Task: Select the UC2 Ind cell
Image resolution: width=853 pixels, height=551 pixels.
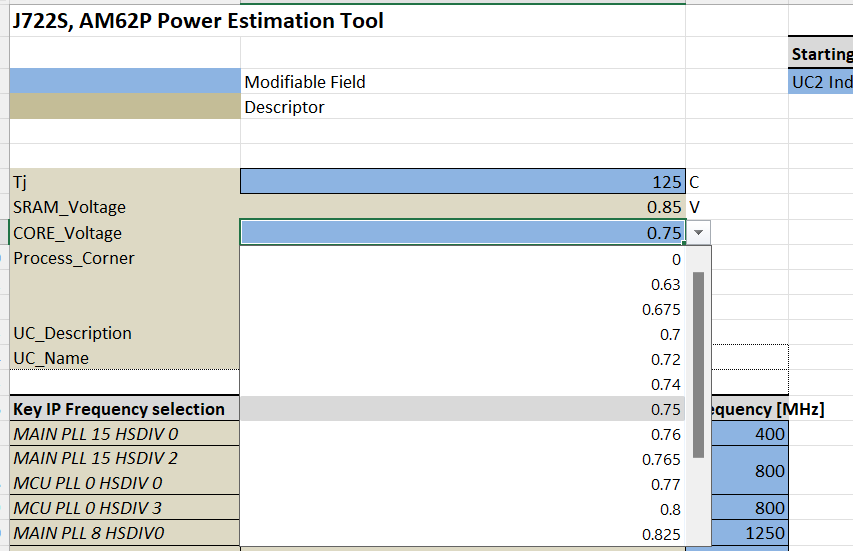Action: point(820,82)
